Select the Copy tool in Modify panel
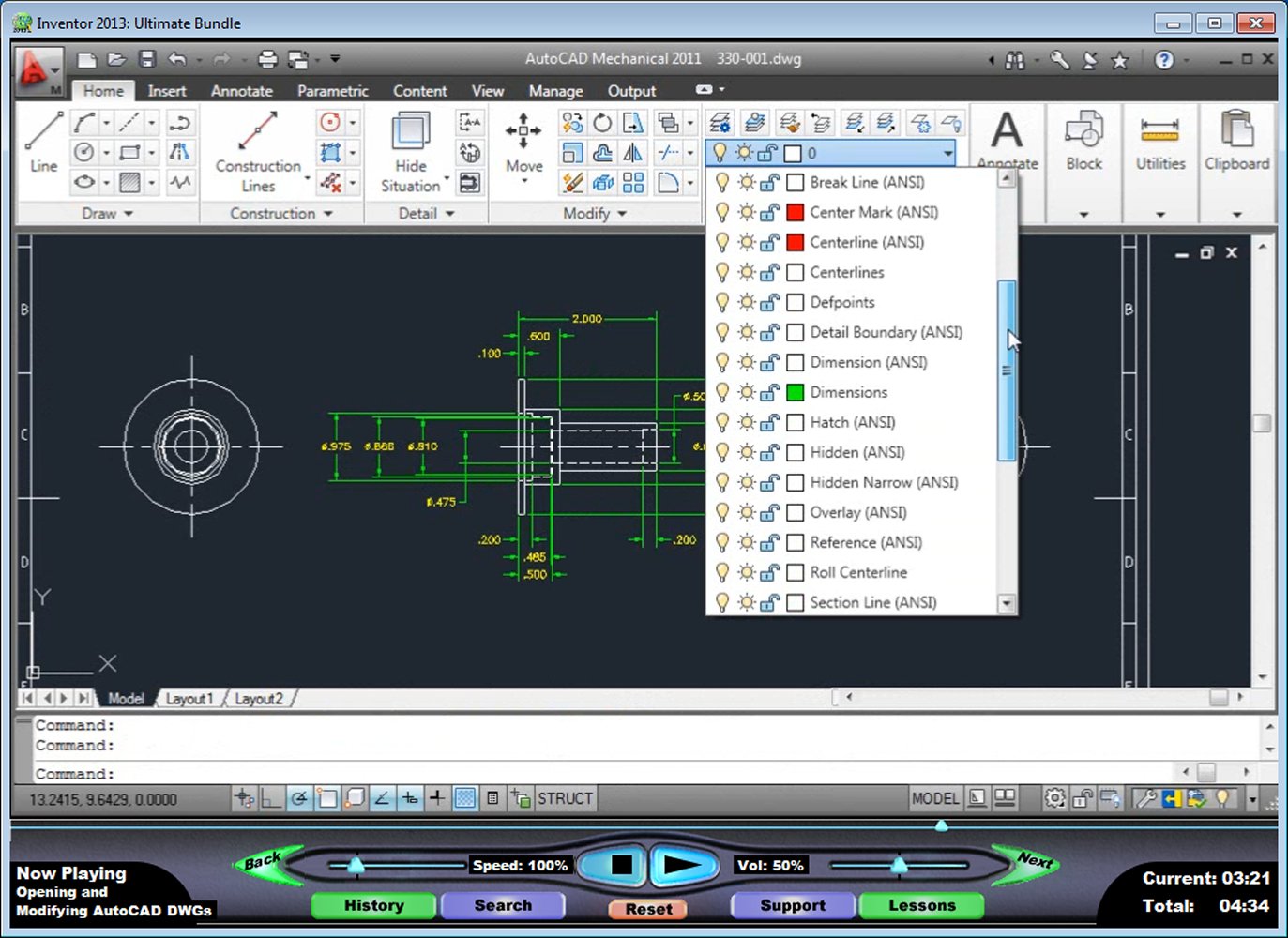The height and width of the screenshot is (938, 1288). coord(572,123)
